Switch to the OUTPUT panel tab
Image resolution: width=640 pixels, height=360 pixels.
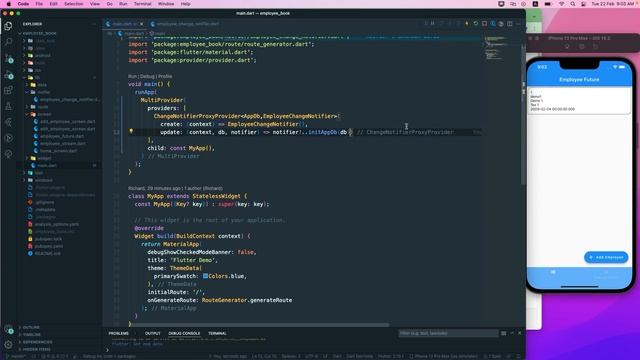coord(153,333)
